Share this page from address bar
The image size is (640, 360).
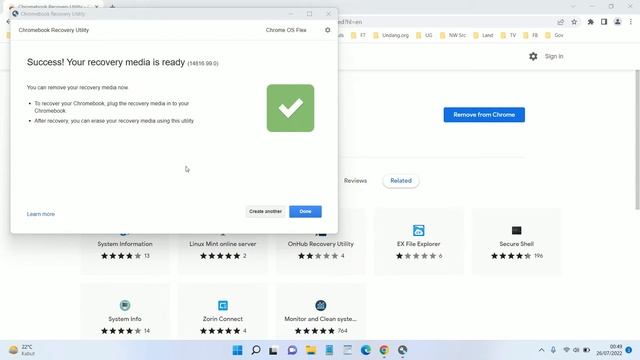tap(560, 22)
